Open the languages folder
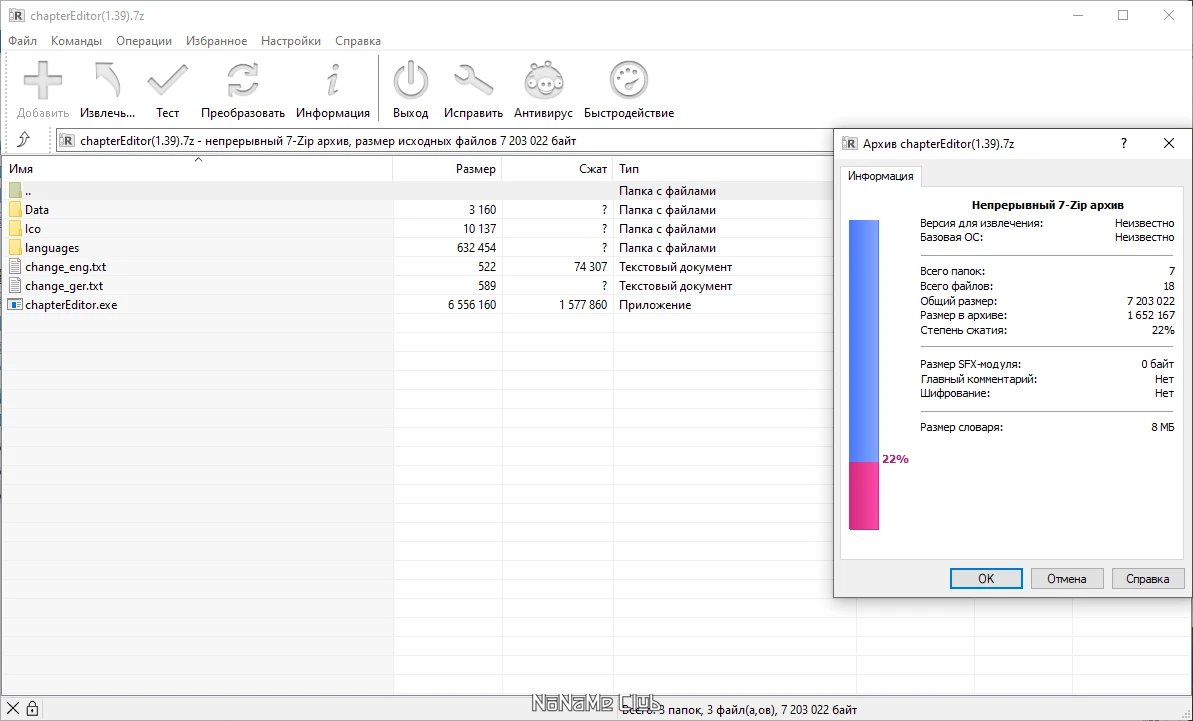1193x721 pixels. pos(52,248)
